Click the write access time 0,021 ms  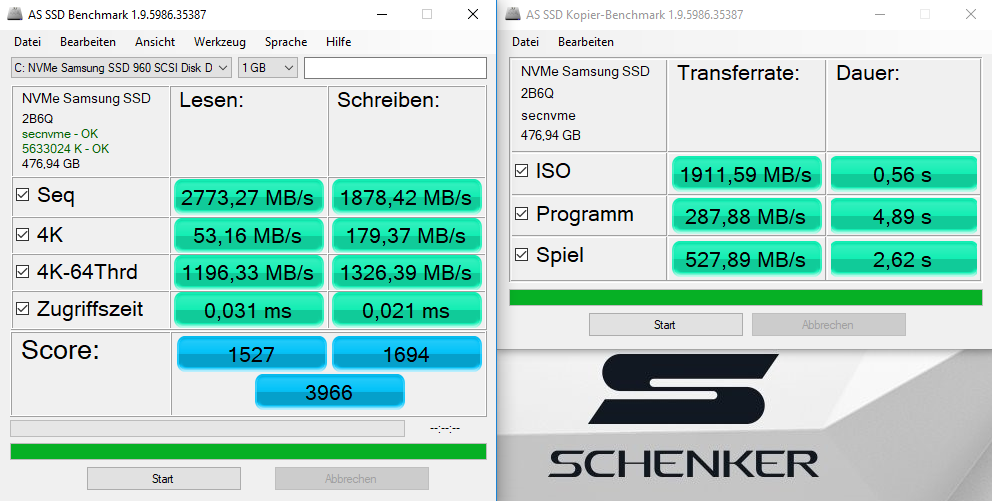pyautogui.click(x=407, y=309)
